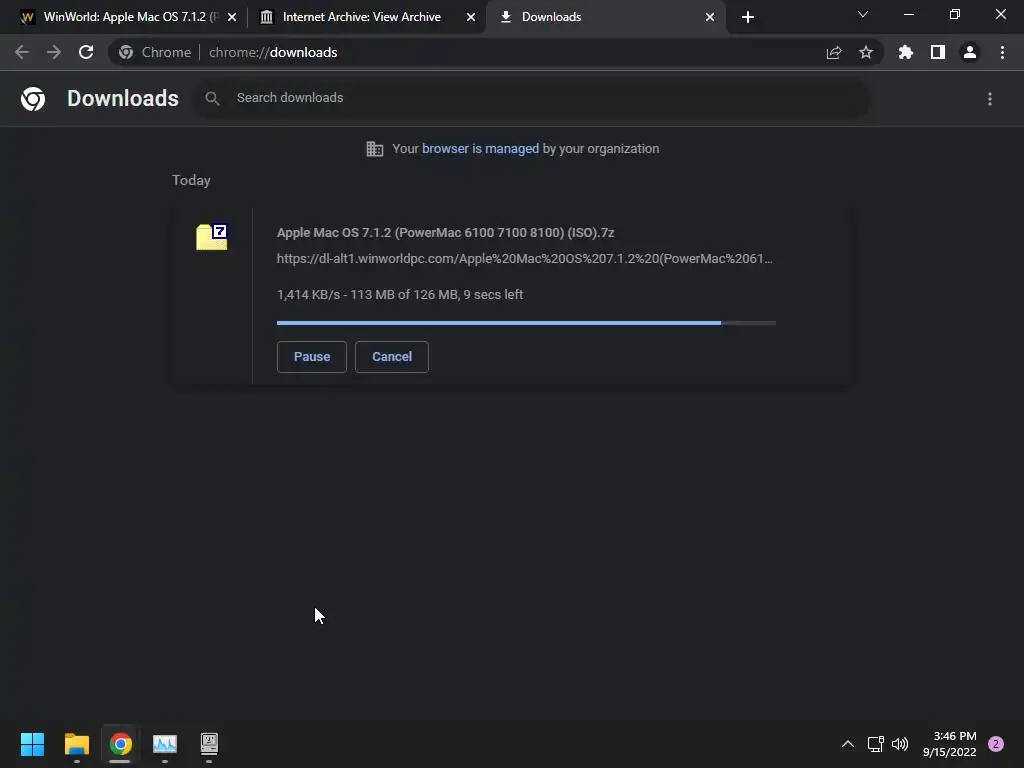The height and width of the screenshot is (768, 1024).
Task: Open a new tab with the plus button
Action: click(x=748, y=17)
